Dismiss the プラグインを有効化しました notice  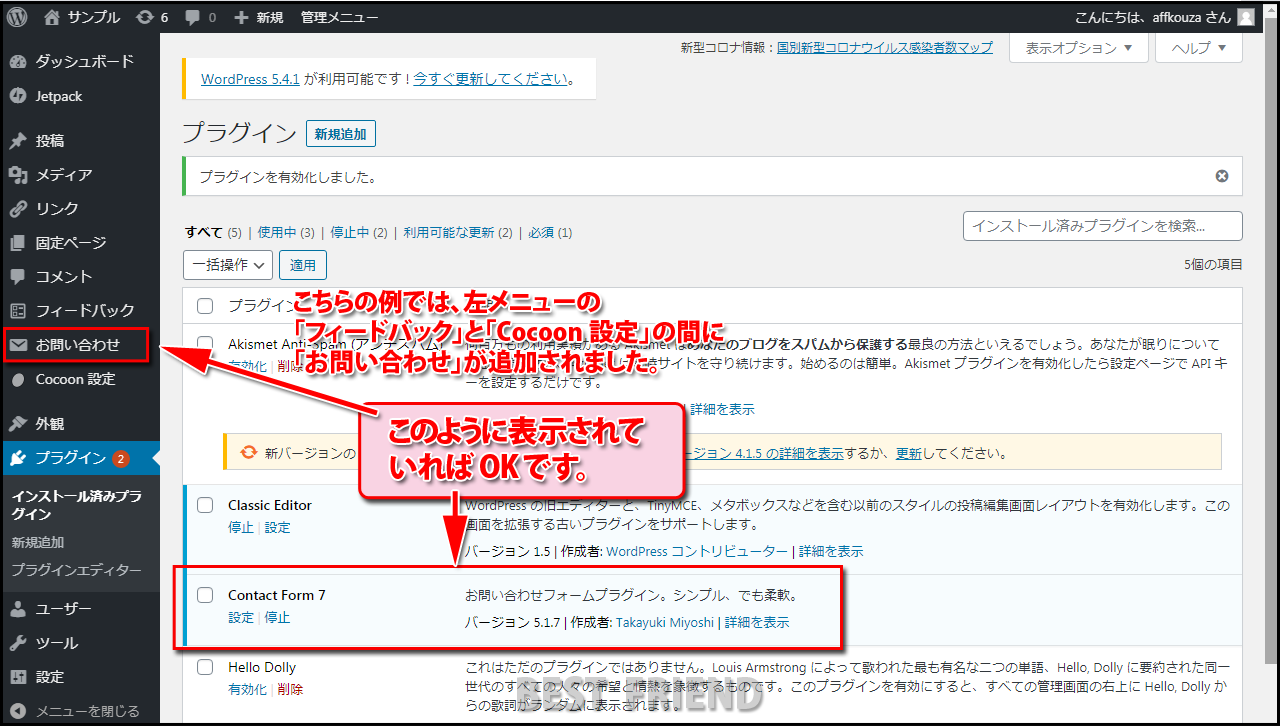[1222, 176]
